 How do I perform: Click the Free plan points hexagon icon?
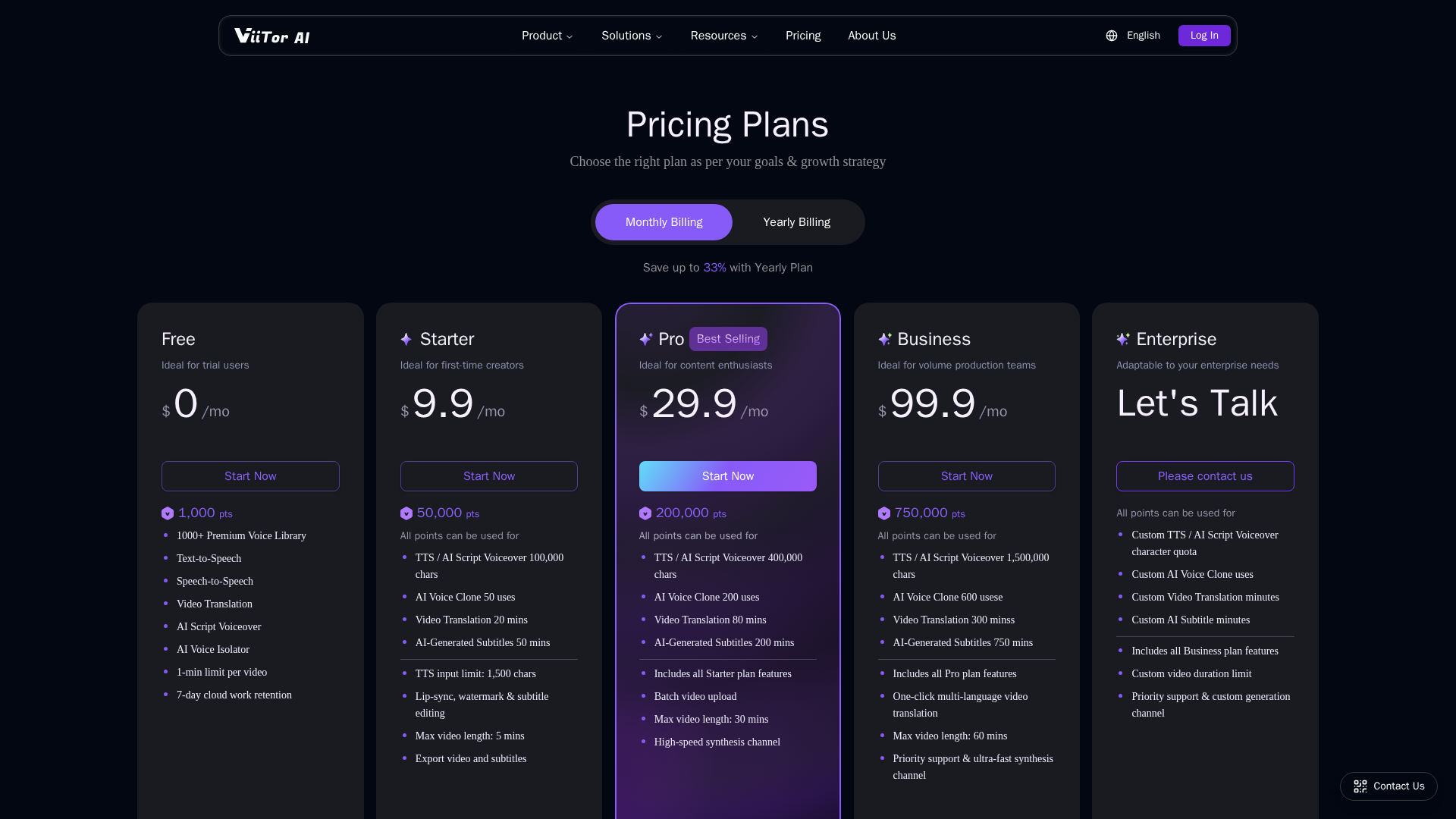(168, 513)
